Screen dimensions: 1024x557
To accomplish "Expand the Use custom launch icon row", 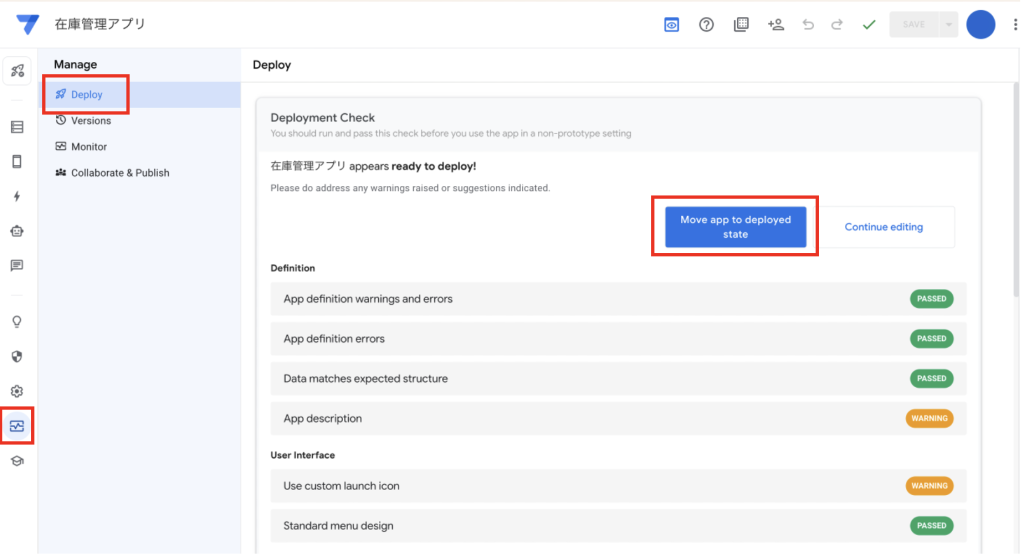I will tap(617, 486).
